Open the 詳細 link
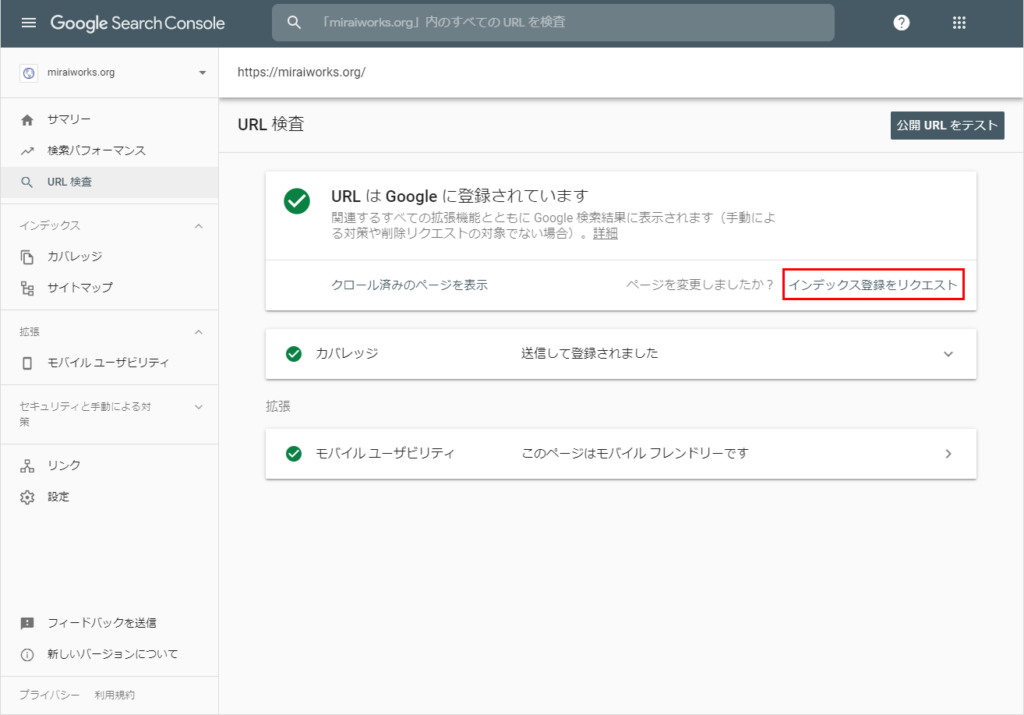The width and height of the screenshot is (1024, 715). tap(605, 234)
